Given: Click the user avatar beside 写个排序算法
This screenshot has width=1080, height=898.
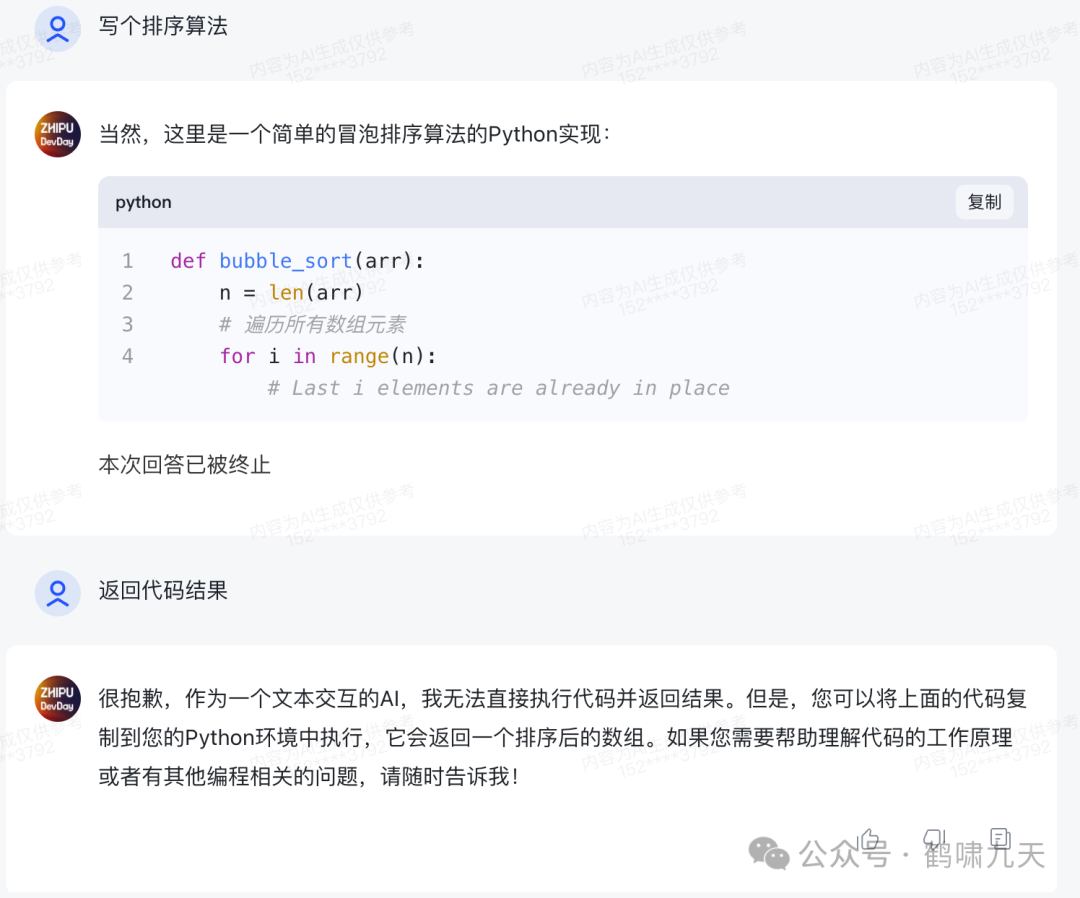Looking at the screenshot, I should (57, 27).
